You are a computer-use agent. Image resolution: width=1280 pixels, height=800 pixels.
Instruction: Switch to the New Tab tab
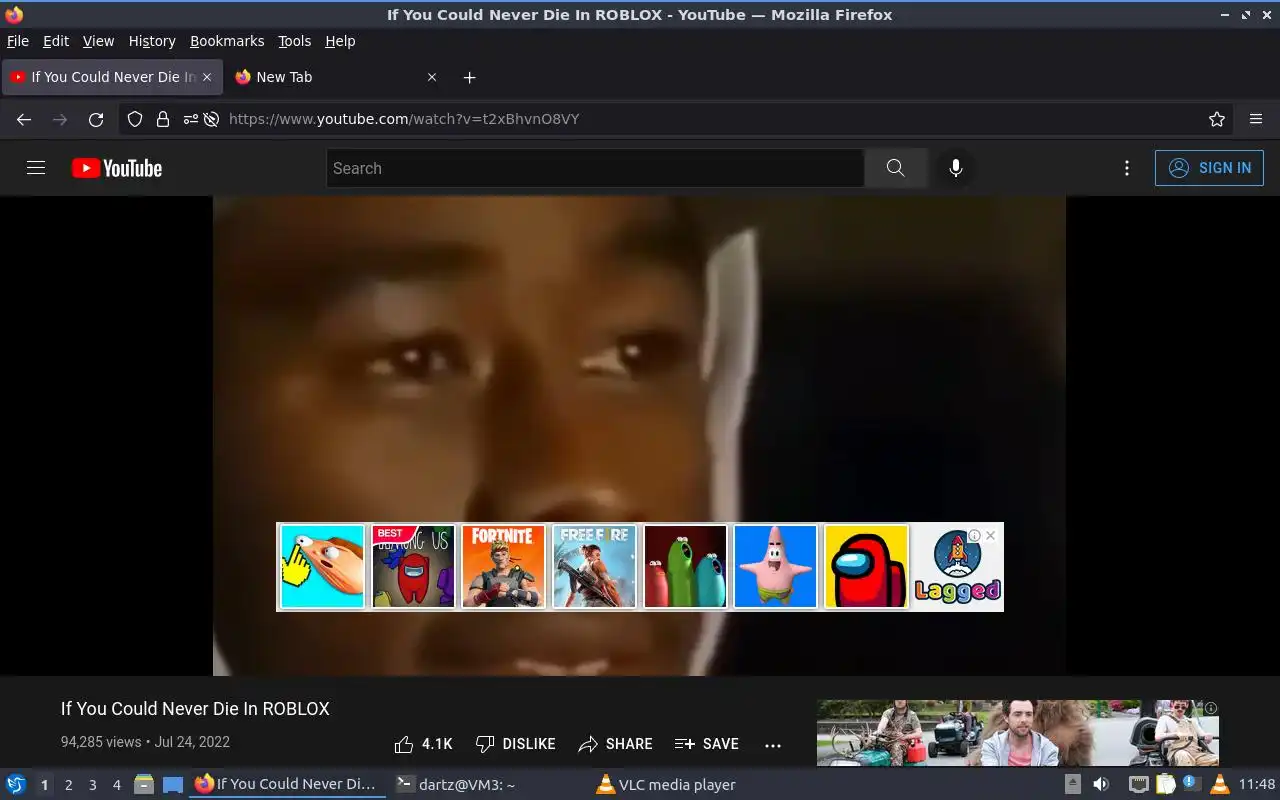click(335, 77)
